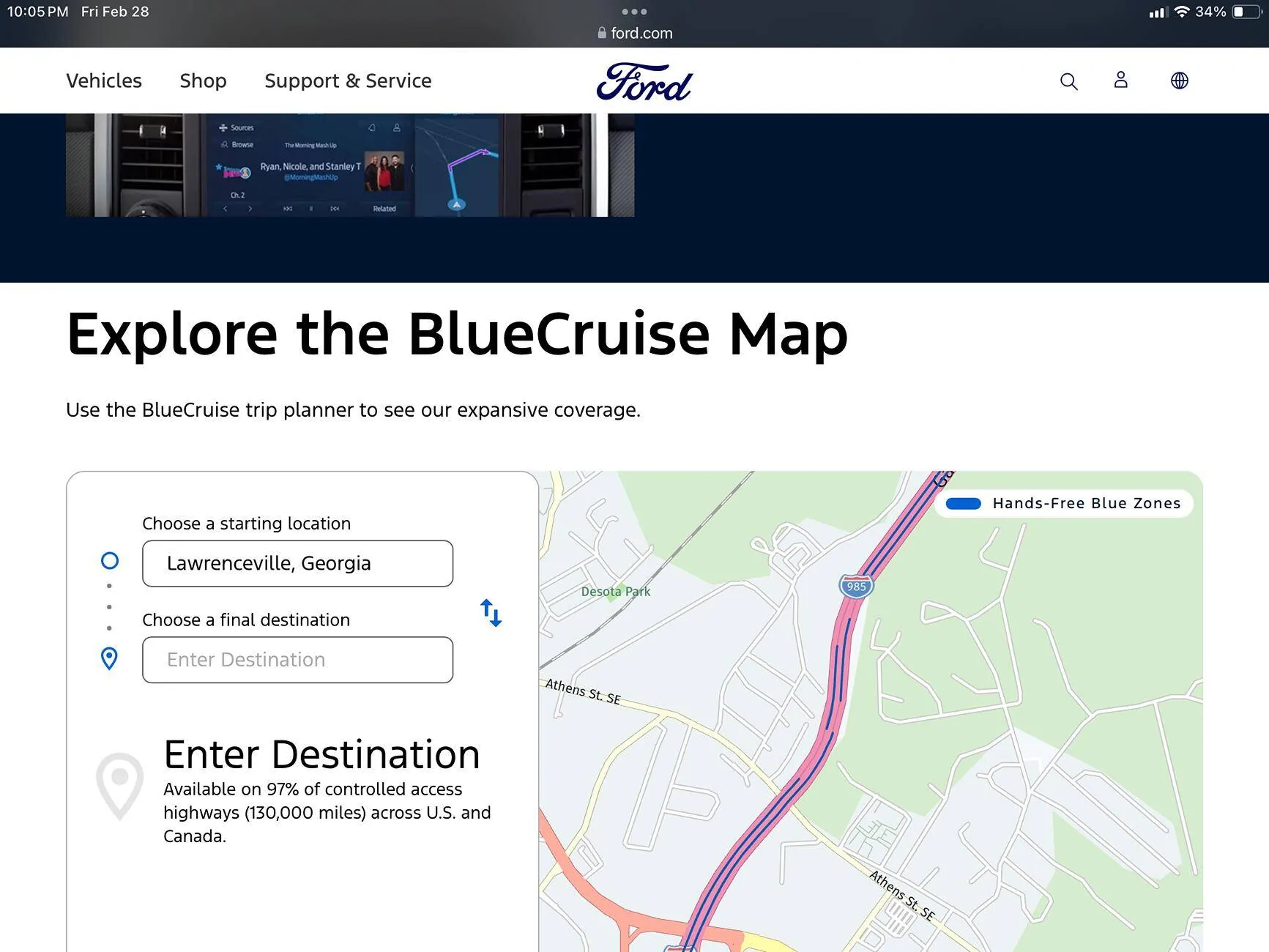Click the starting location circle icon
The image size is (1269, 952).
110,561
